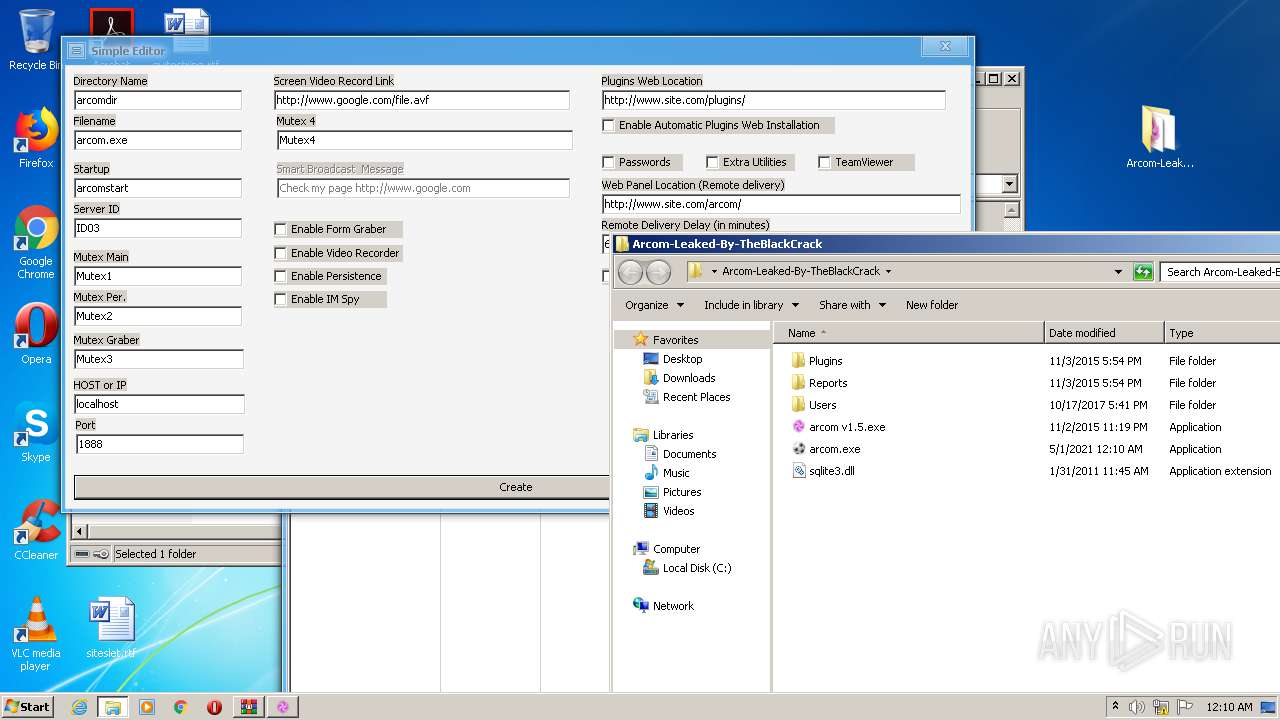Select the Reports folder in Explorer
The width and height of the screenshot is (1280, 720).
827,383
